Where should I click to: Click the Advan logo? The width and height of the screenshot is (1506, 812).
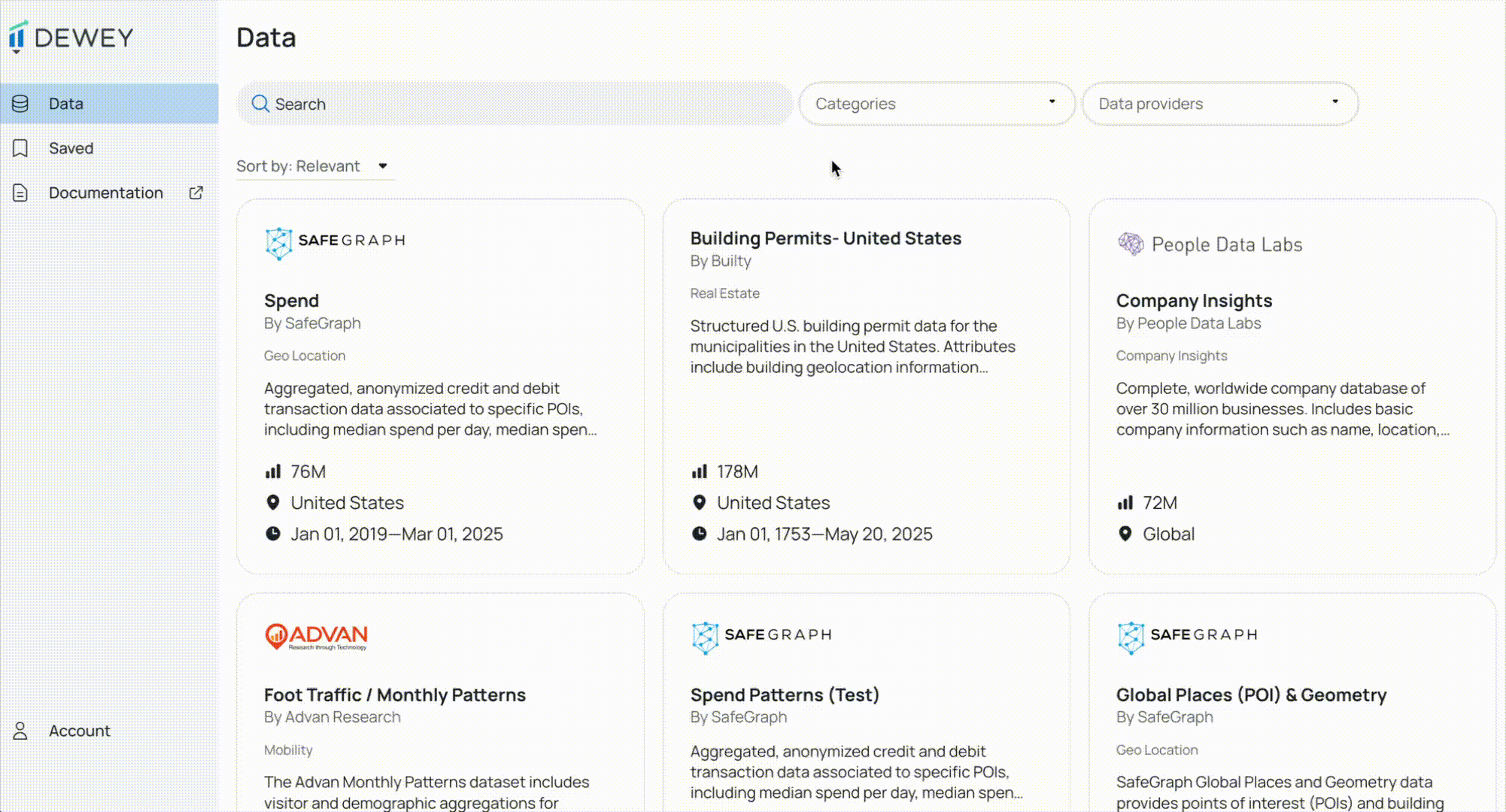pos(316,636)
